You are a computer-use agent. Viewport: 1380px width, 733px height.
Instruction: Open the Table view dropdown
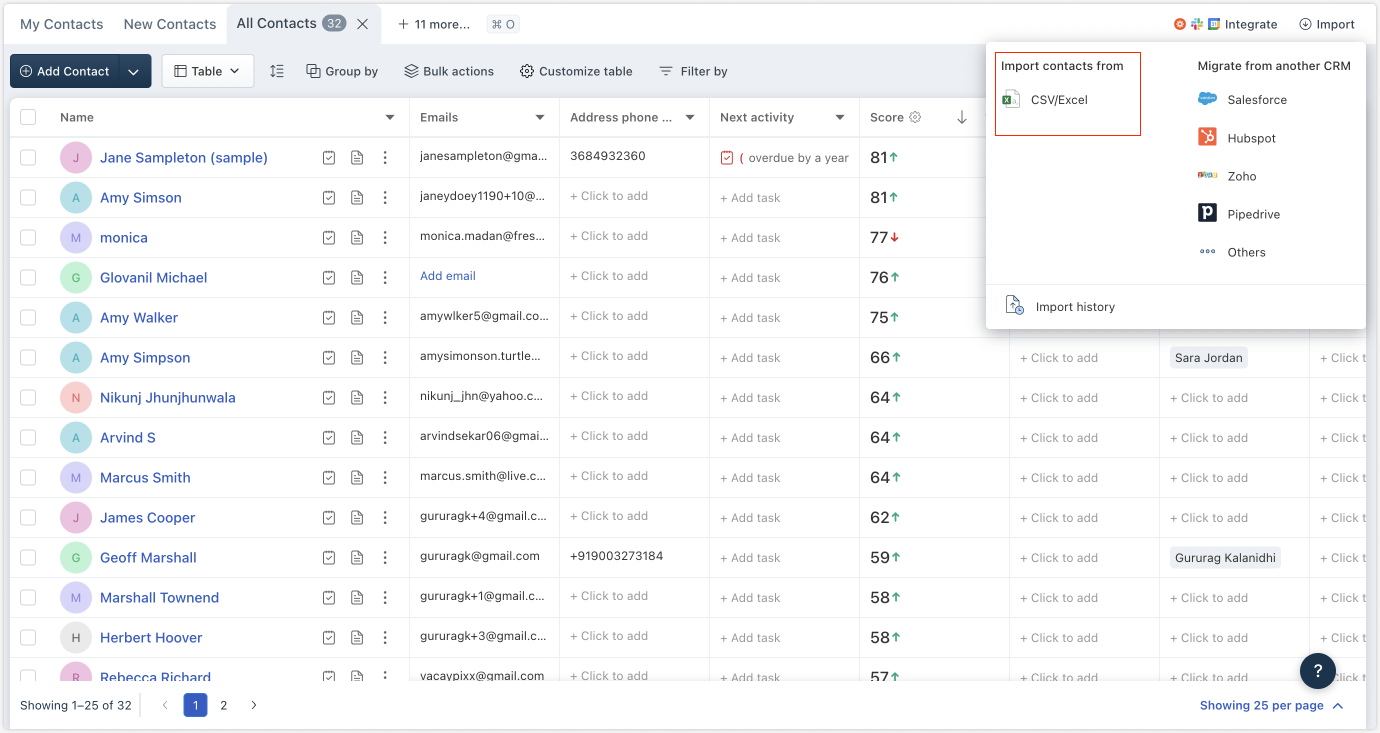point(207,70)
